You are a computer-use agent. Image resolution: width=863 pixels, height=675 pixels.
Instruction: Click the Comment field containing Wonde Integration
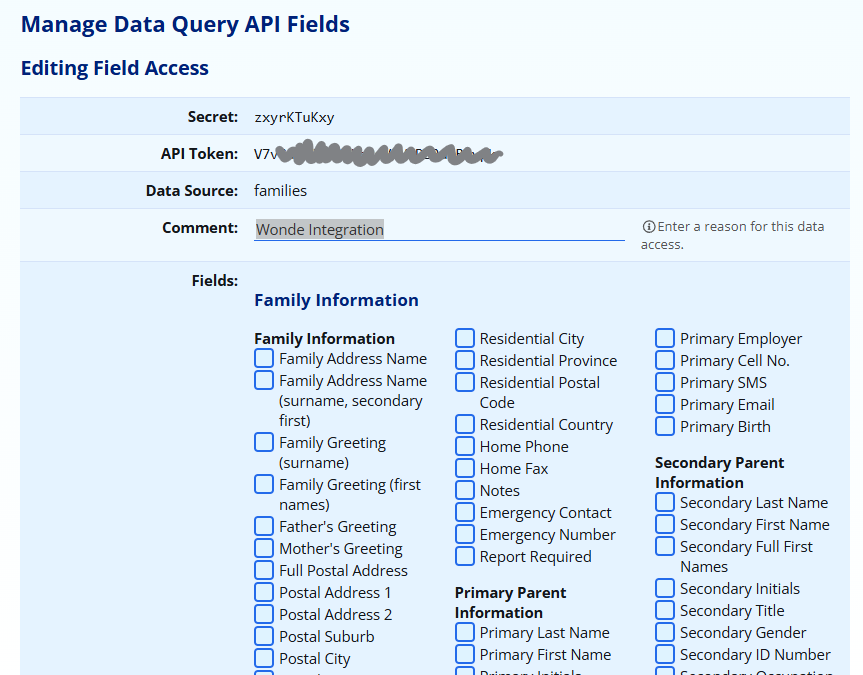point(438,229)
